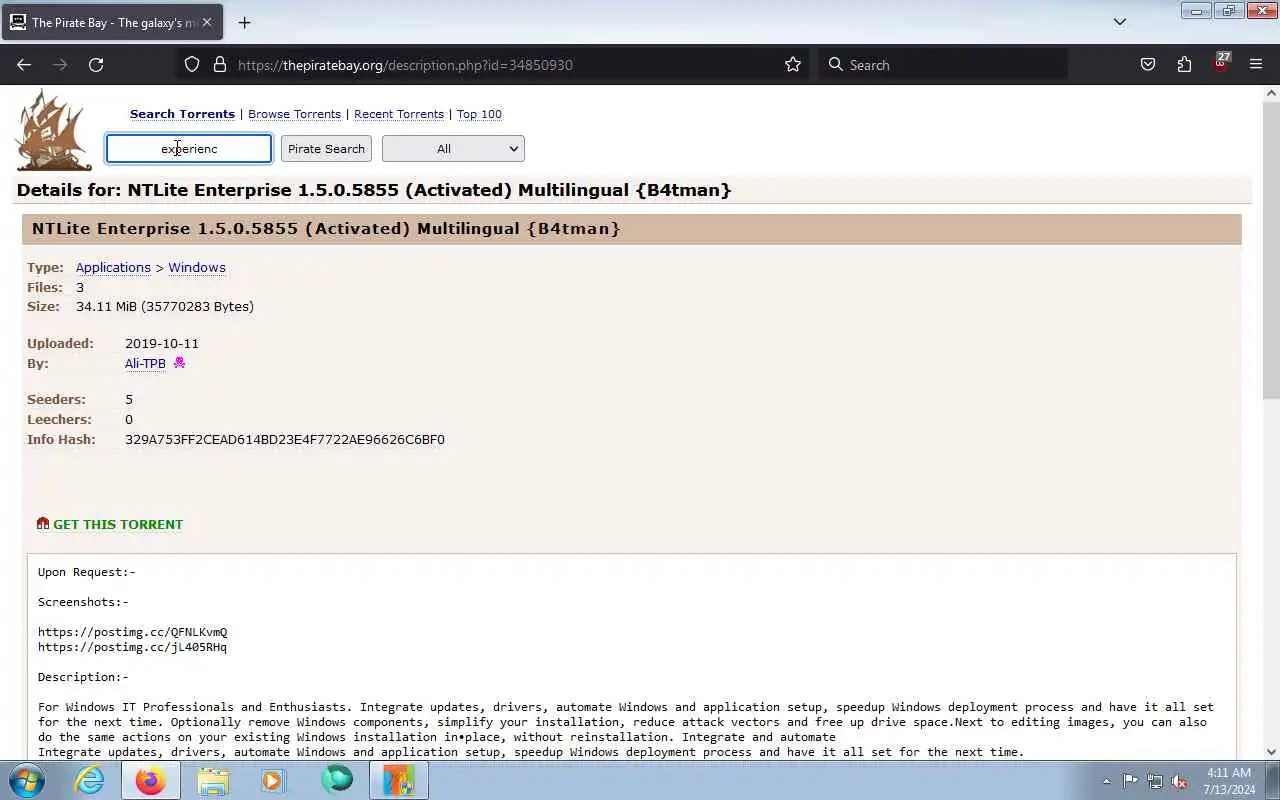This screenshot has width=1280, height=800.
Task: Click the muted volume tray icon
Action: coord(1180,781)
